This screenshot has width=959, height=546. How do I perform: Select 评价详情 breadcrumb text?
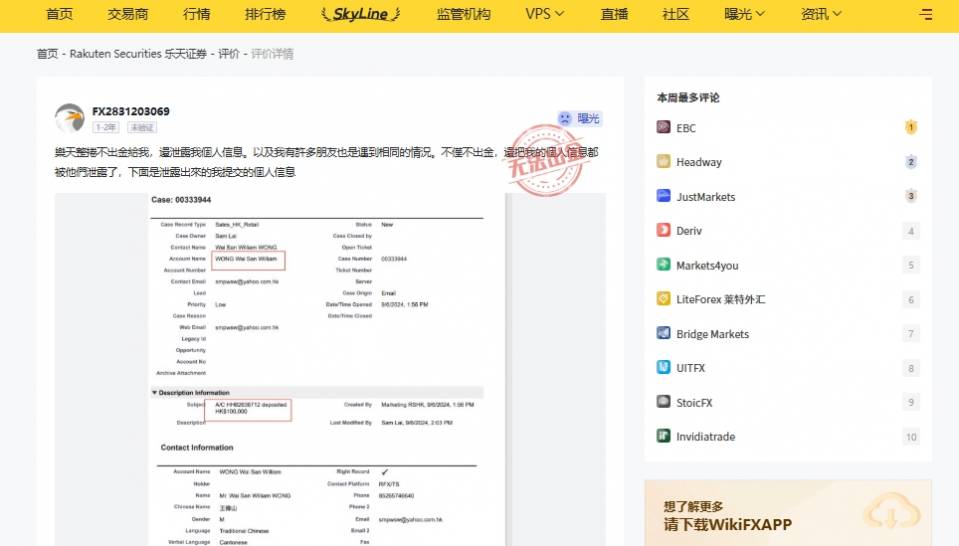click(x=272, y=54)
